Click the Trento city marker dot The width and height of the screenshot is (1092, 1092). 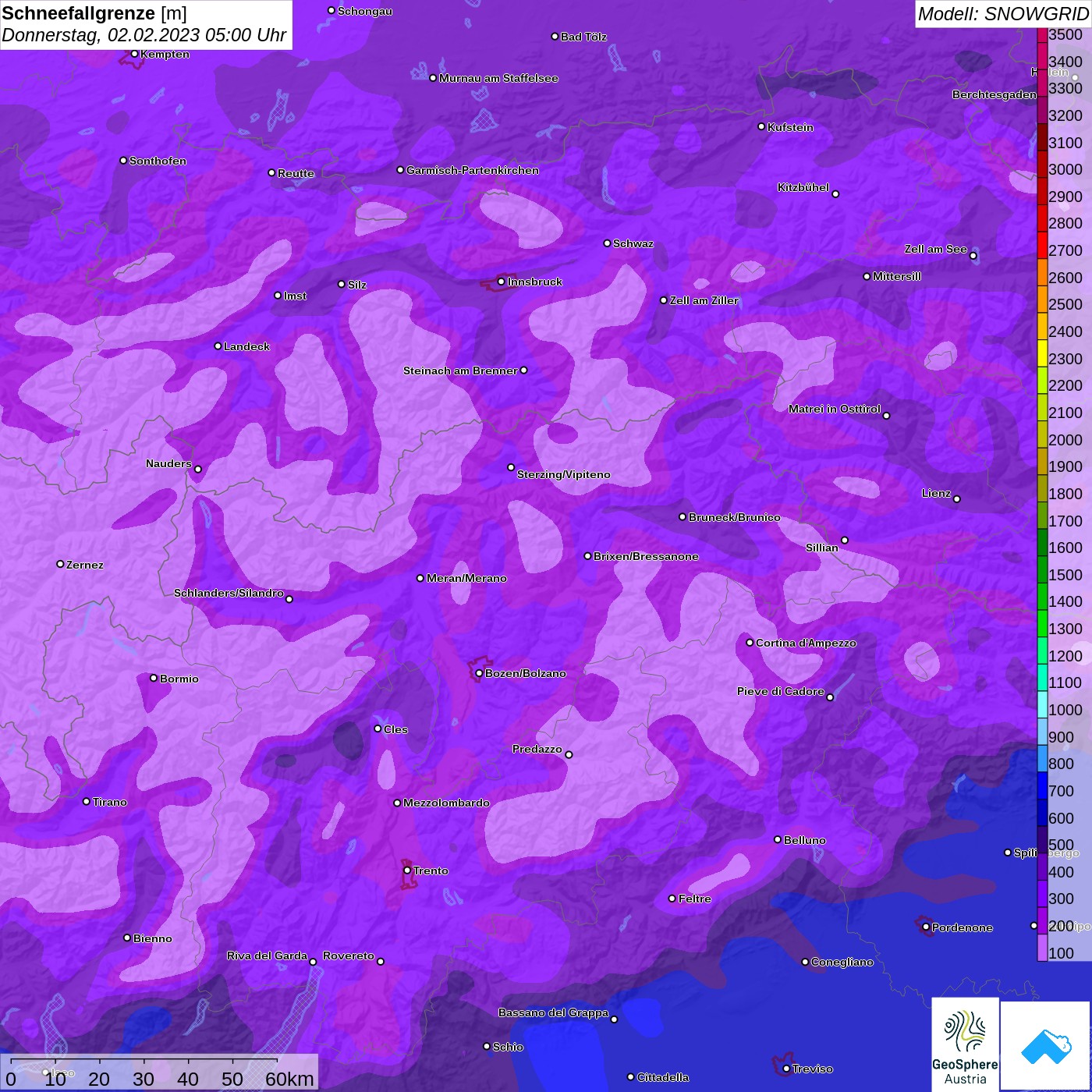[x=406, y=870]
